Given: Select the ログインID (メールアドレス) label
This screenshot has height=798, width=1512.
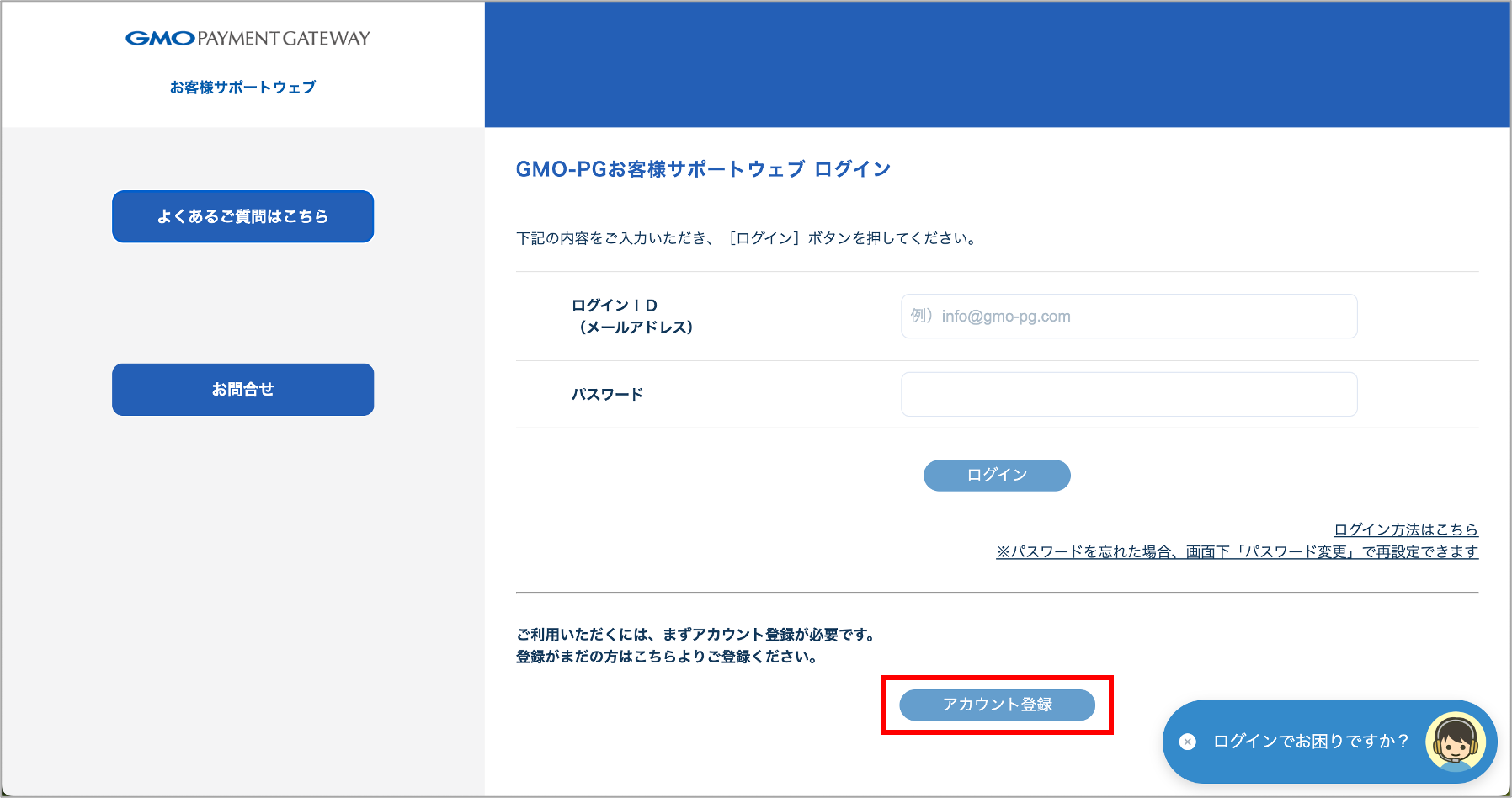Looking at the screenshot, I should point(632,317).
